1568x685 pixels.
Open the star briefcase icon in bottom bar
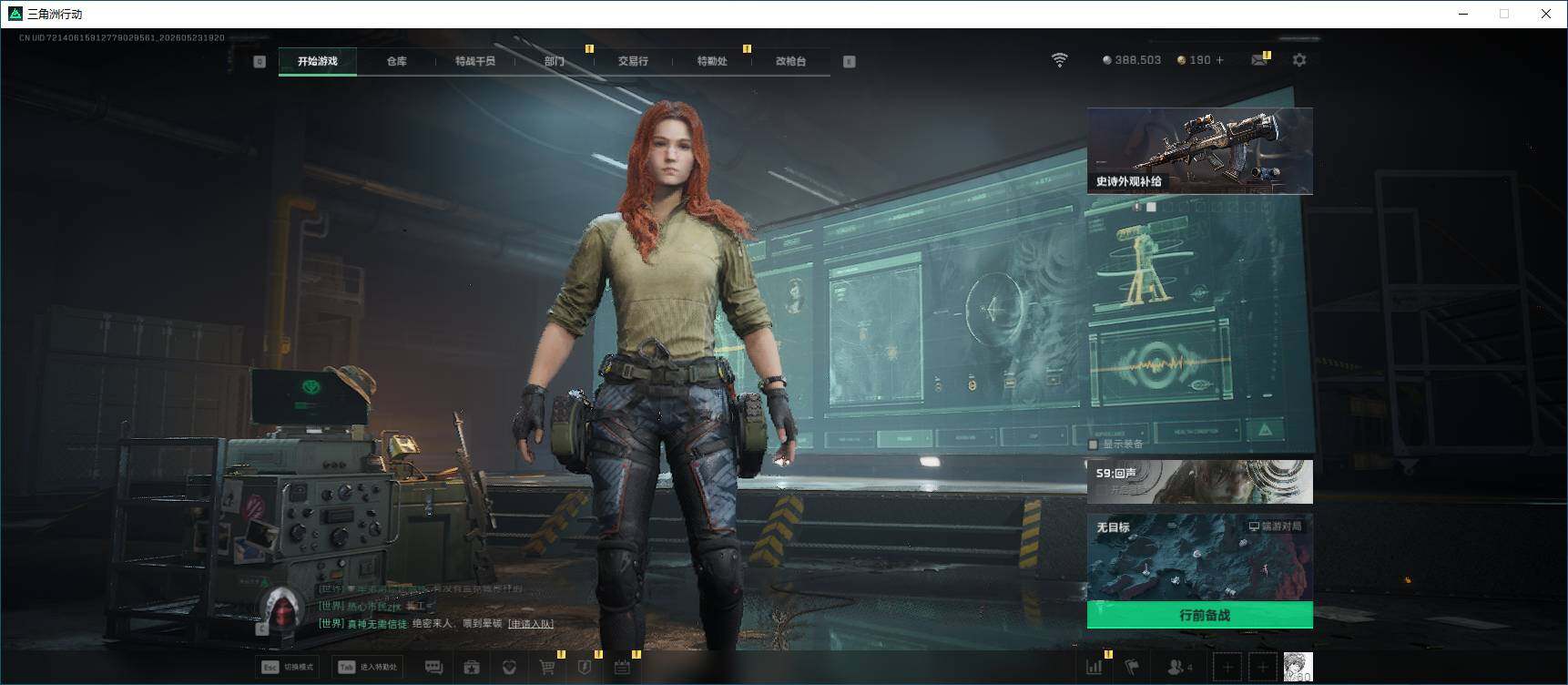click(472, 668)
